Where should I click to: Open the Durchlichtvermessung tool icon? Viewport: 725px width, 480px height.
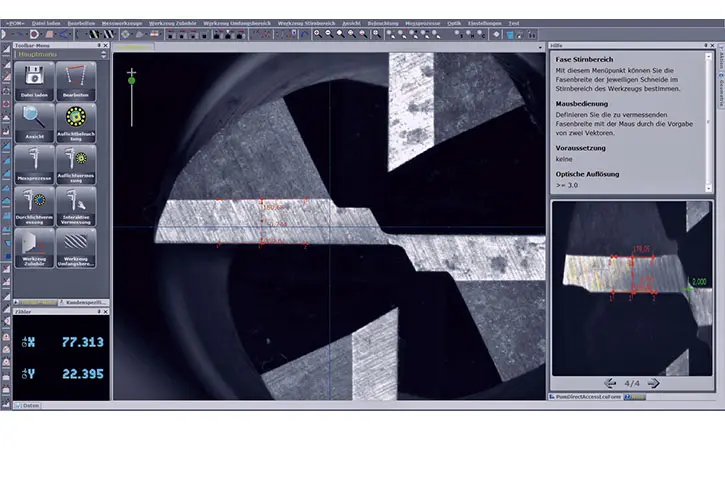(x=34, y=201)
